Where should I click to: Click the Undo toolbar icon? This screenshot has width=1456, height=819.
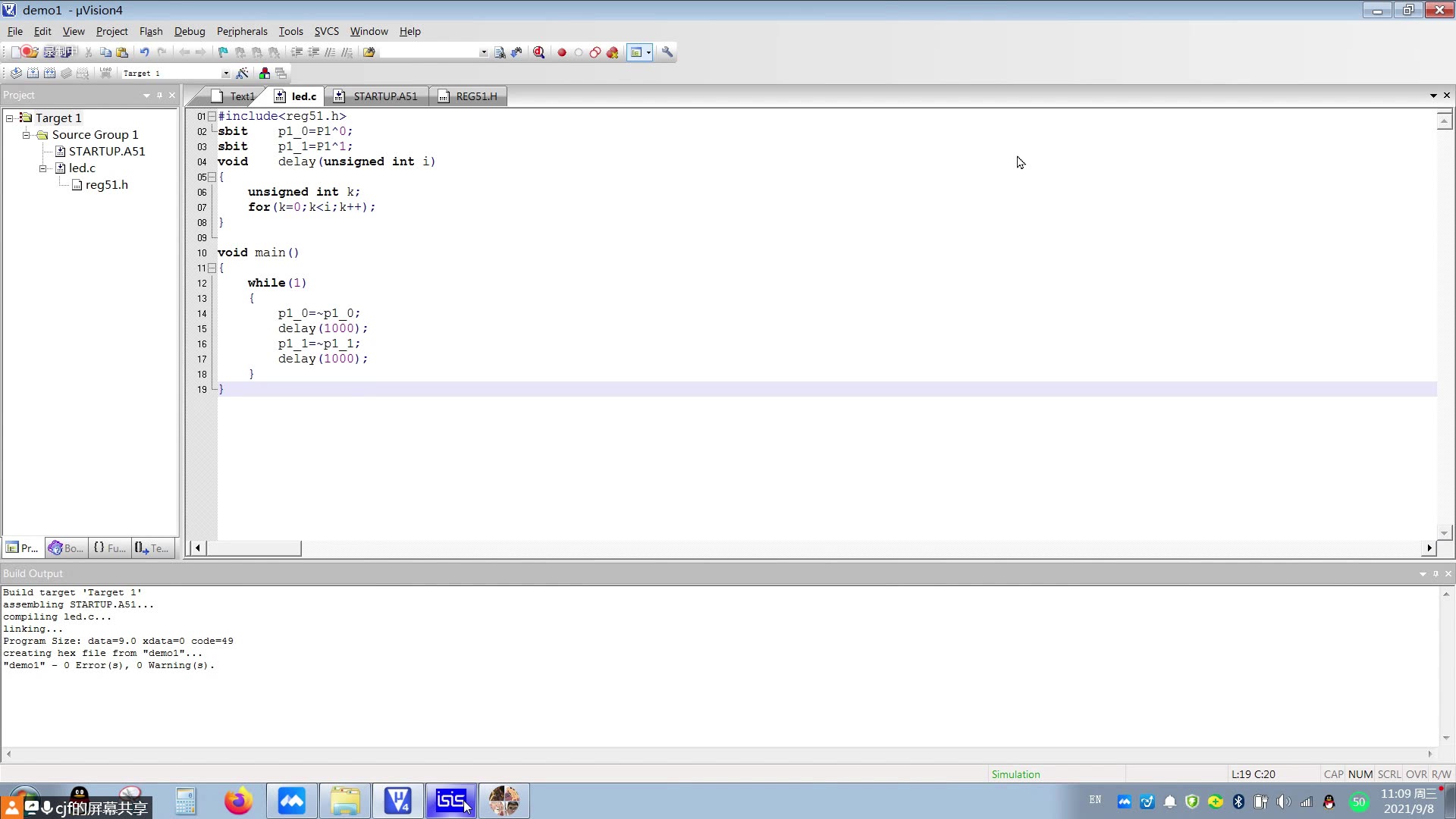click(x=144, y=52)
